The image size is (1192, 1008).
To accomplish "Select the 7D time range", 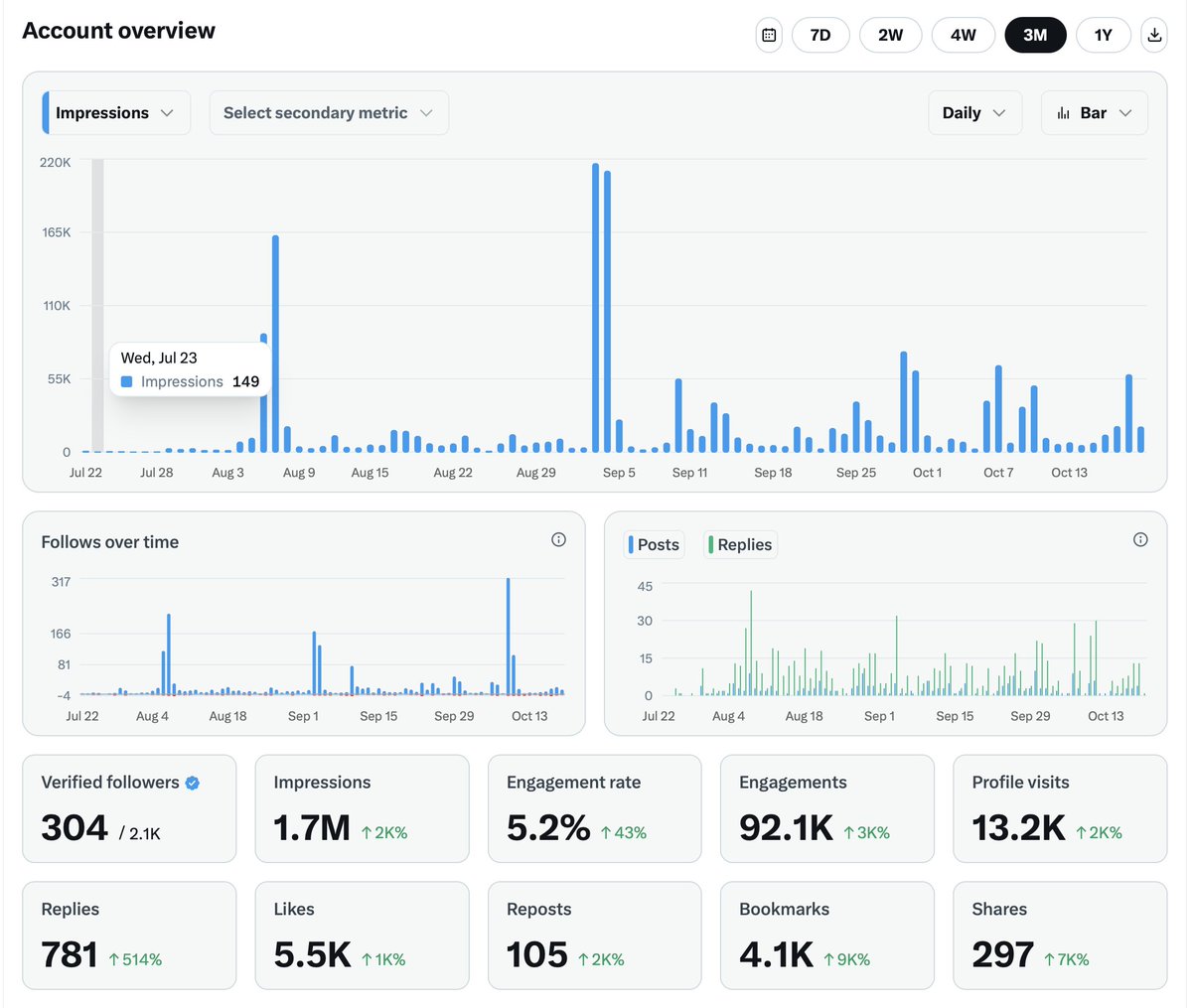I will coord(820,35).
